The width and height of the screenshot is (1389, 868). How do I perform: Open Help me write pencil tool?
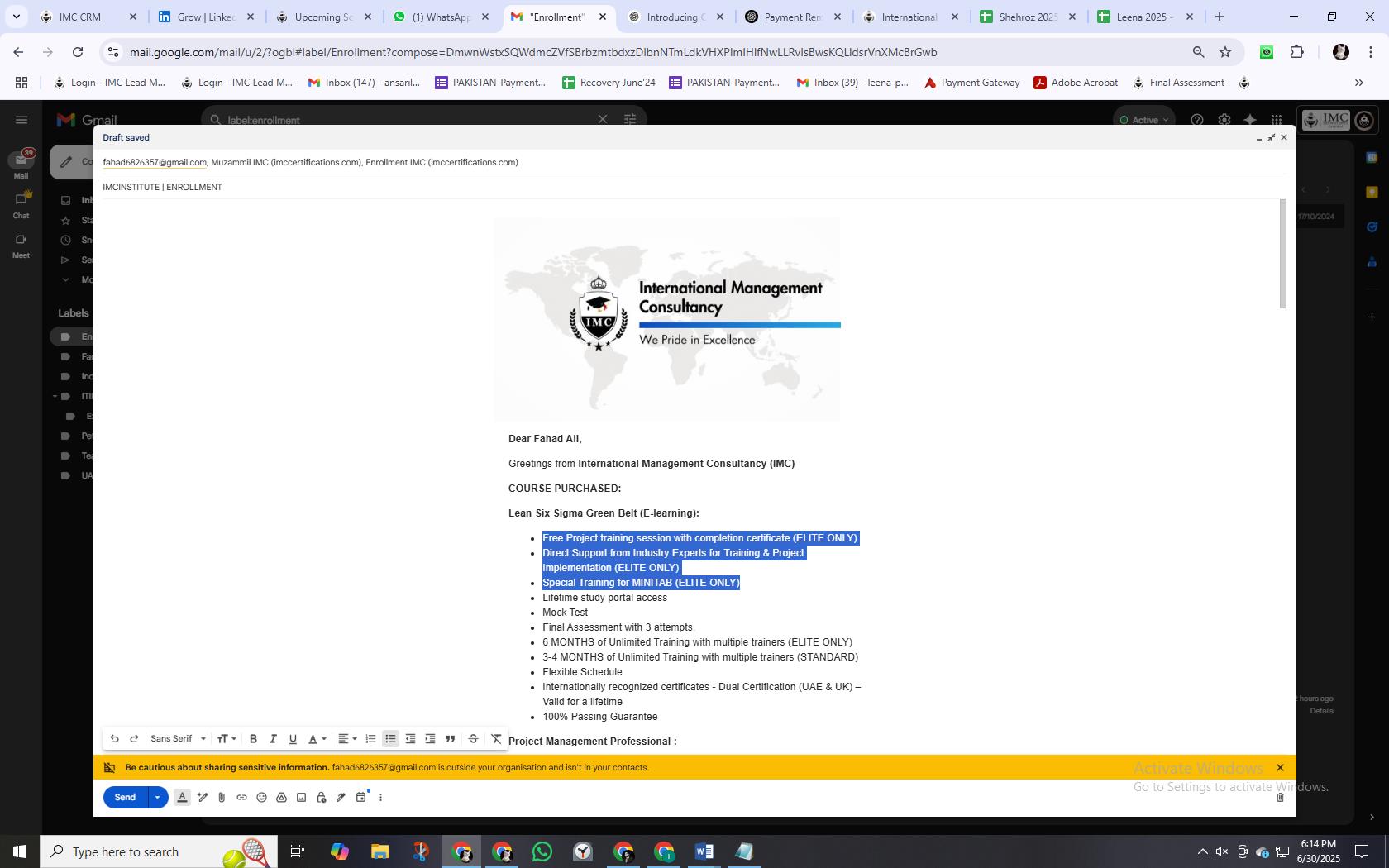tap(203, 798)
